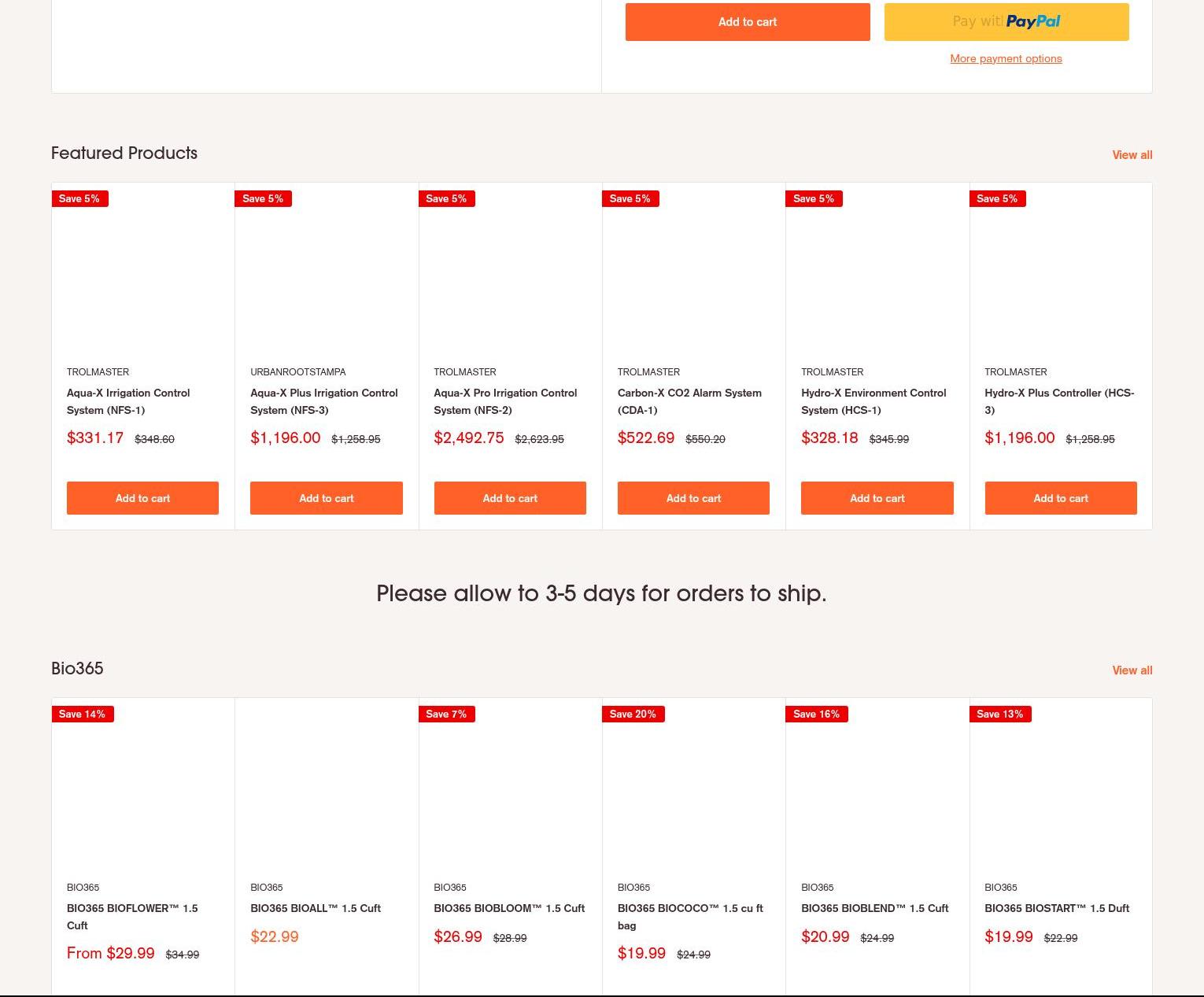Open Aqua-X Plus Irrigation Control System (NFS-3) title

pyautogui.click(x=324, y=401)
